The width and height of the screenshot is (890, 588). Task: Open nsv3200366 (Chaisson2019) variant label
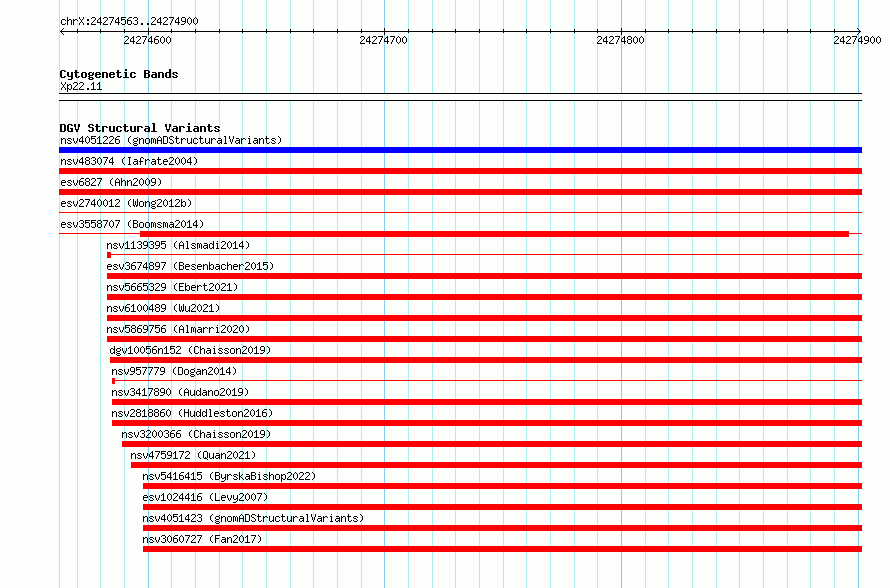(196, 434)
